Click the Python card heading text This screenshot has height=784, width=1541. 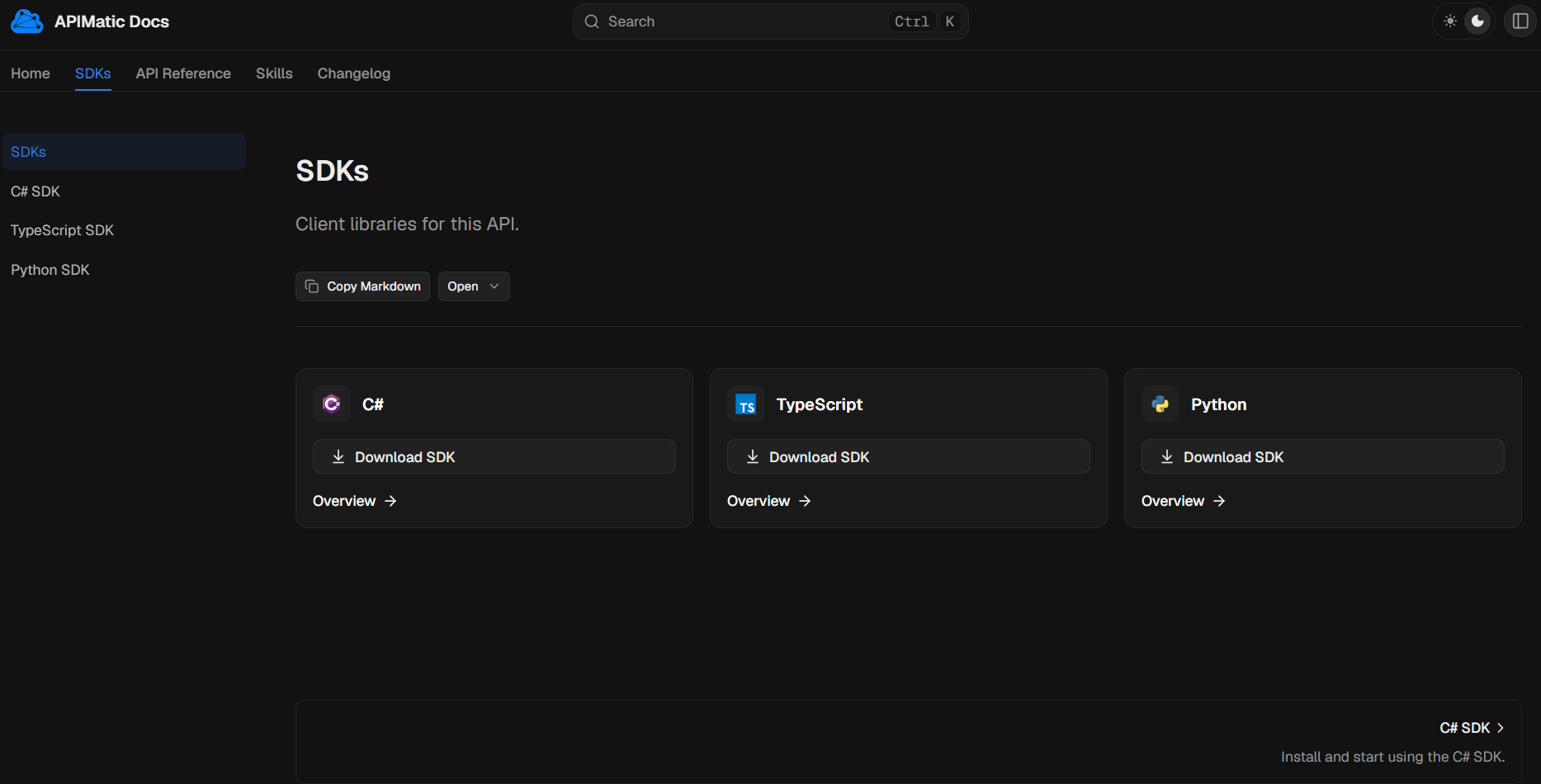pyautogui.click(x=1219, y=404)
